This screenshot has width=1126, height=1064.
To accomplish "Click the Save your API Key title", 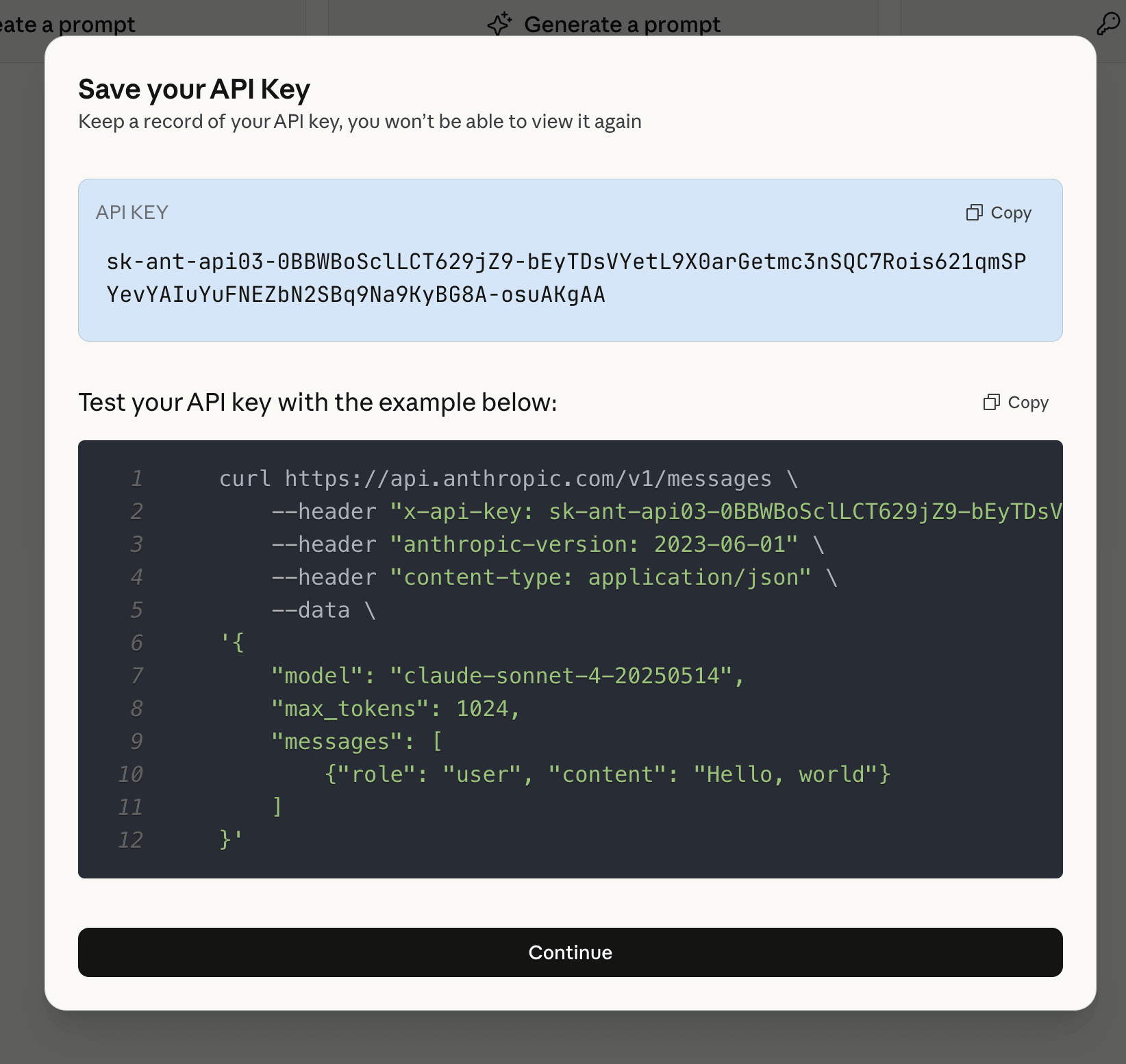I will (x=195, y=88).
